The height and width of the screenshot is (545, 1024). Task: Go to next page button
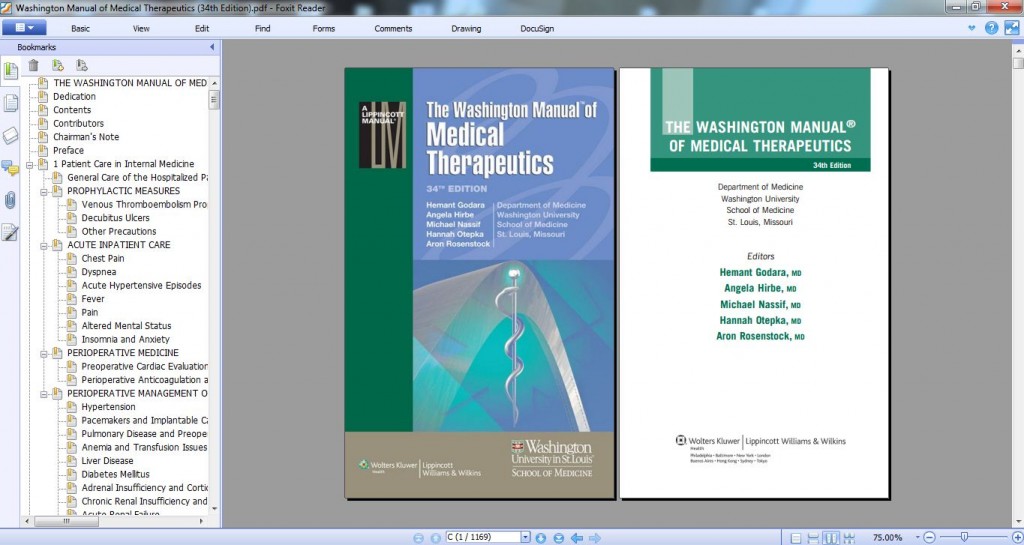pos(541,538)
